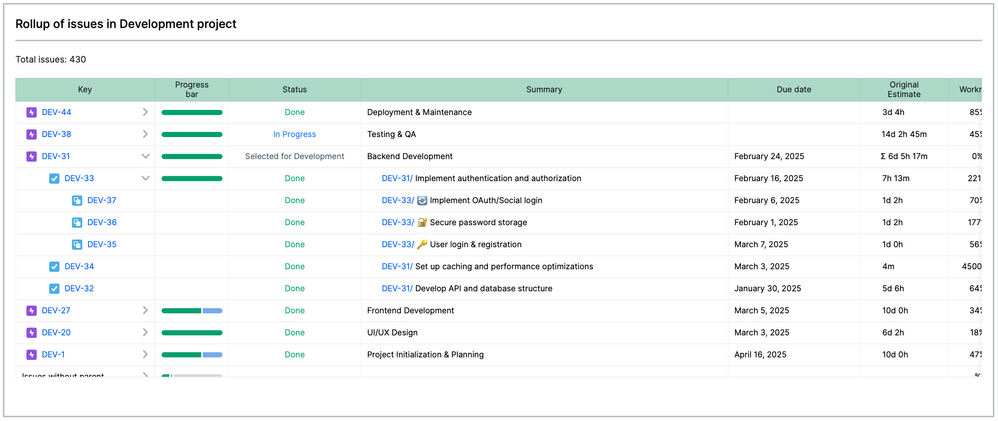Click the lock emoji before Secure password storage
This screenshot has height=421, width=998.
click(x=421, y=222)
